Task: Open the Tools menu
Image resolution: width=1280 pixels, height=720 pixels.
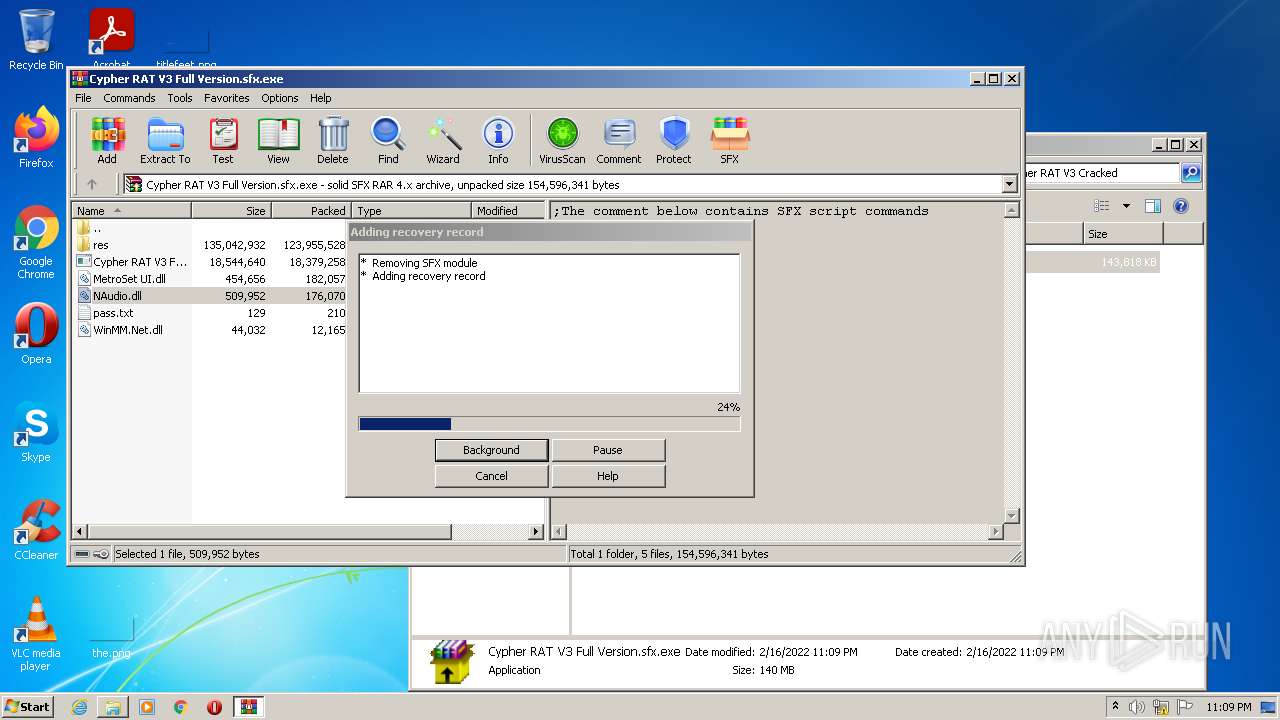Action: [180, 98]
